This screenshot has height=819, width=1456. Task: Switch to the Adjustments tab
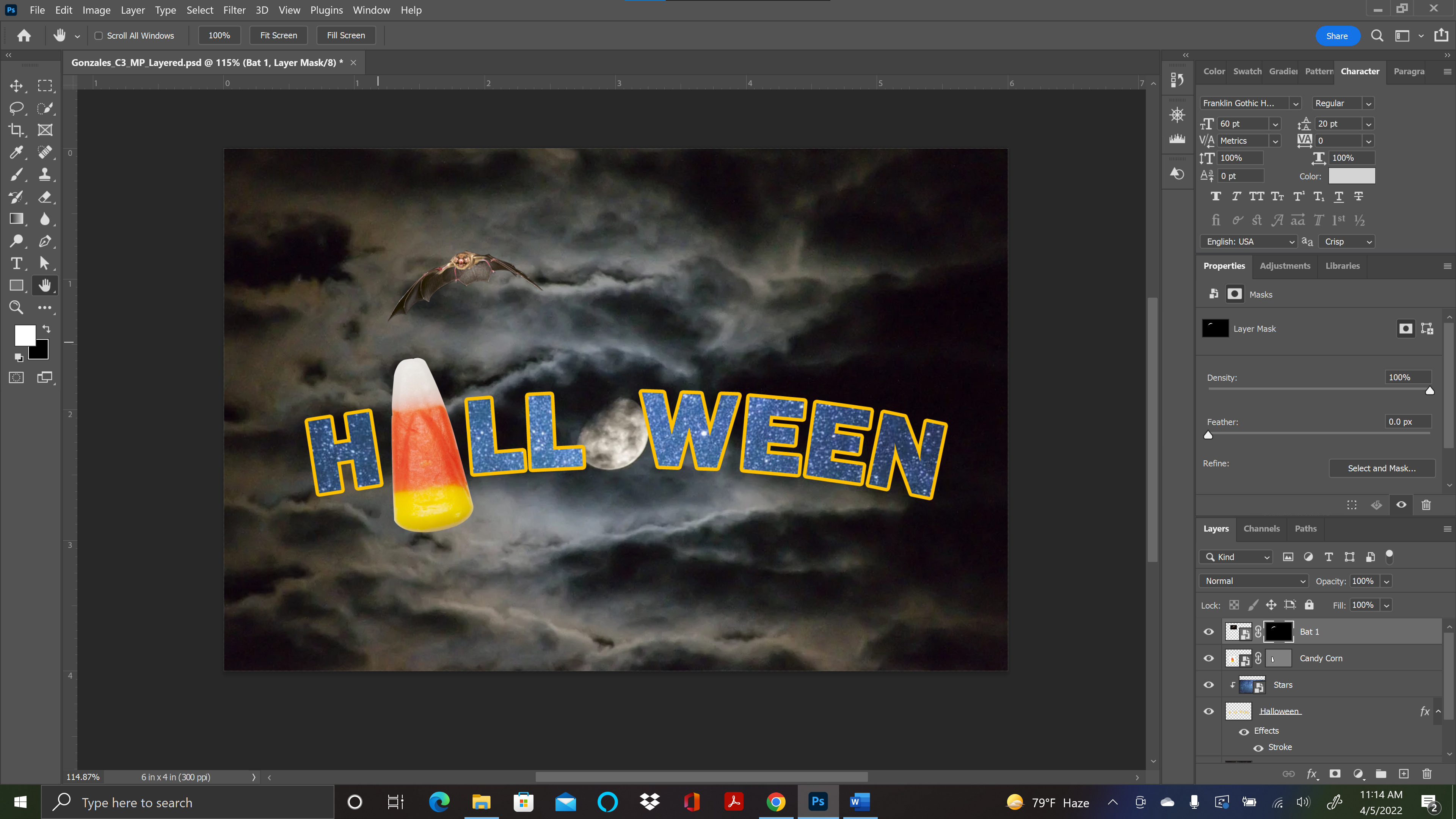(x=1285, y=266)
